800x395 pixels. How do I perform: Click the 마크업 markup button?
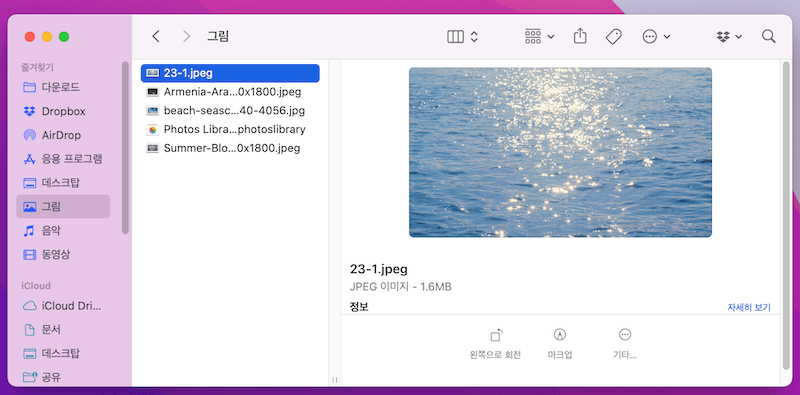(x=560, y=344)
